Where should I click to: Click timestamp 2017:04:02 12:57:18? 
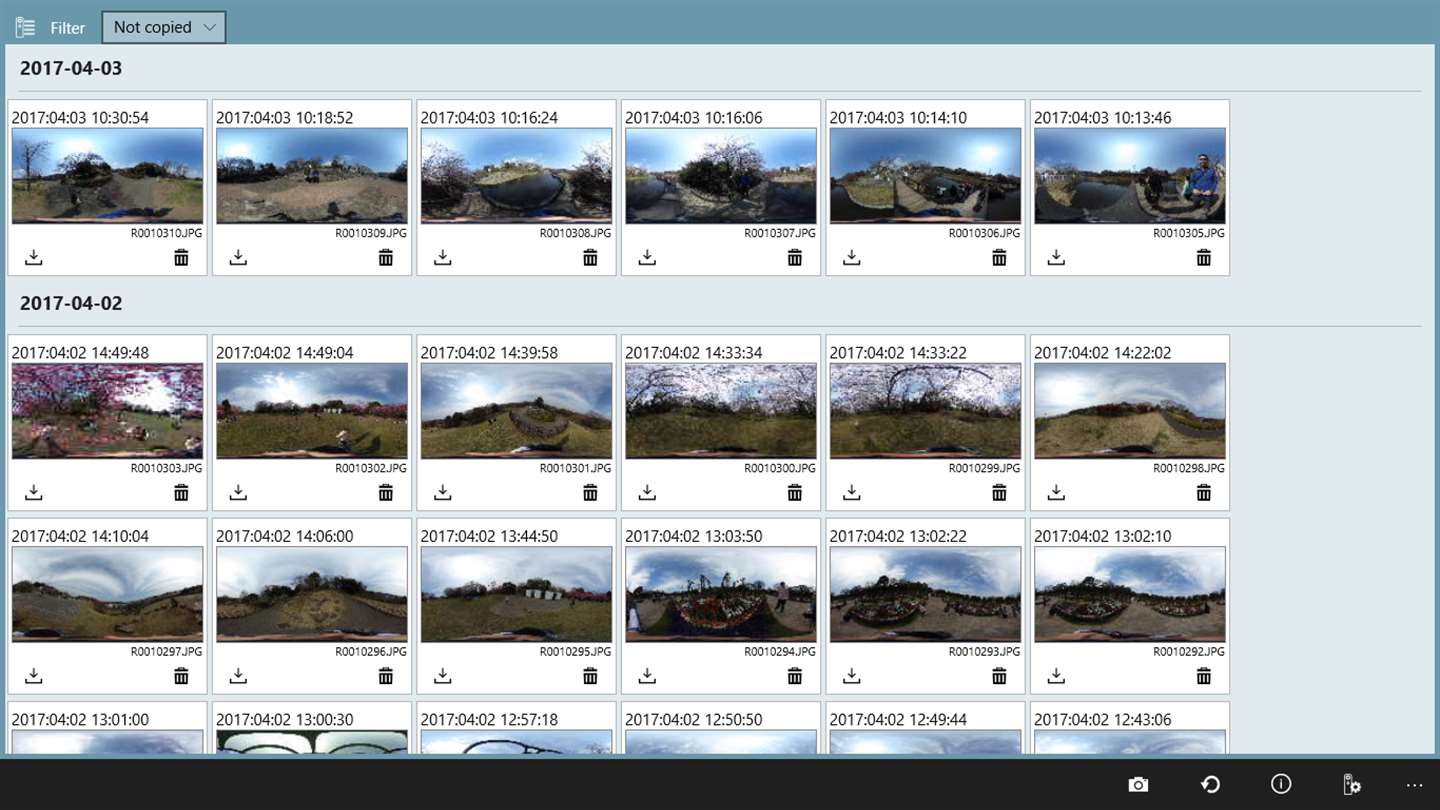[x=489, y=719]
